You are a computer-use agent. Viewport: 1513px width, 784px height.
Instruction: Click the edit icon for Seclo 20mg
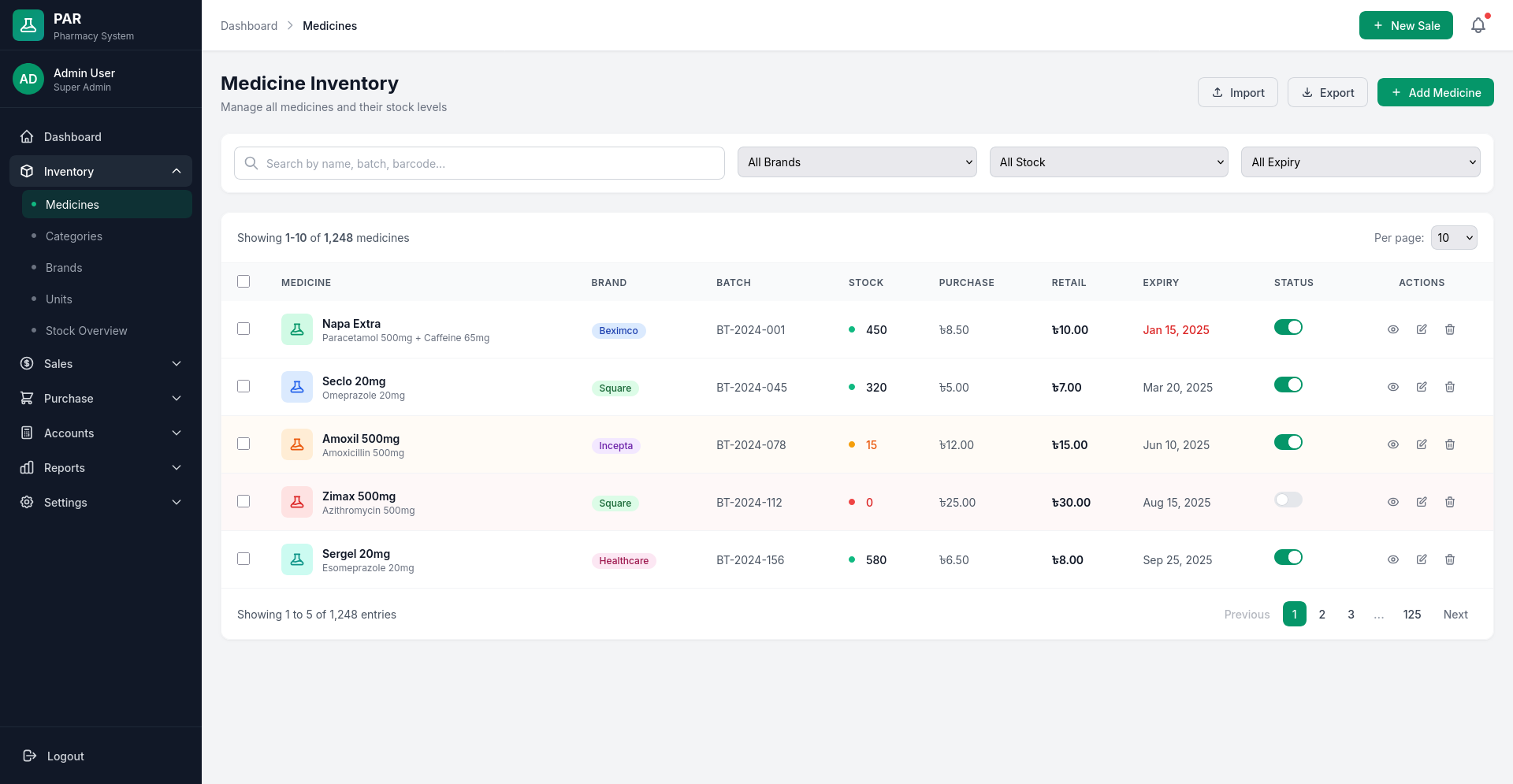click(x=1422, y=387)
